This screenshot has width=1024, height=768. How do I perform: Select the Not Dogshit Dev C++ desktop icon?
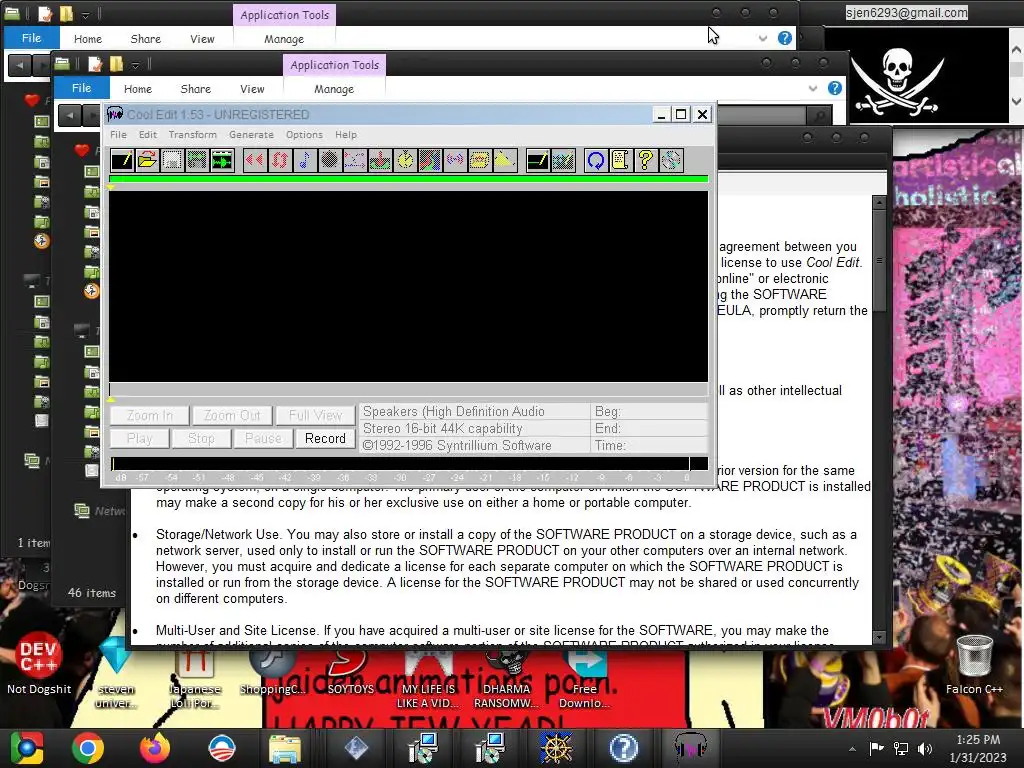[39, 663]
